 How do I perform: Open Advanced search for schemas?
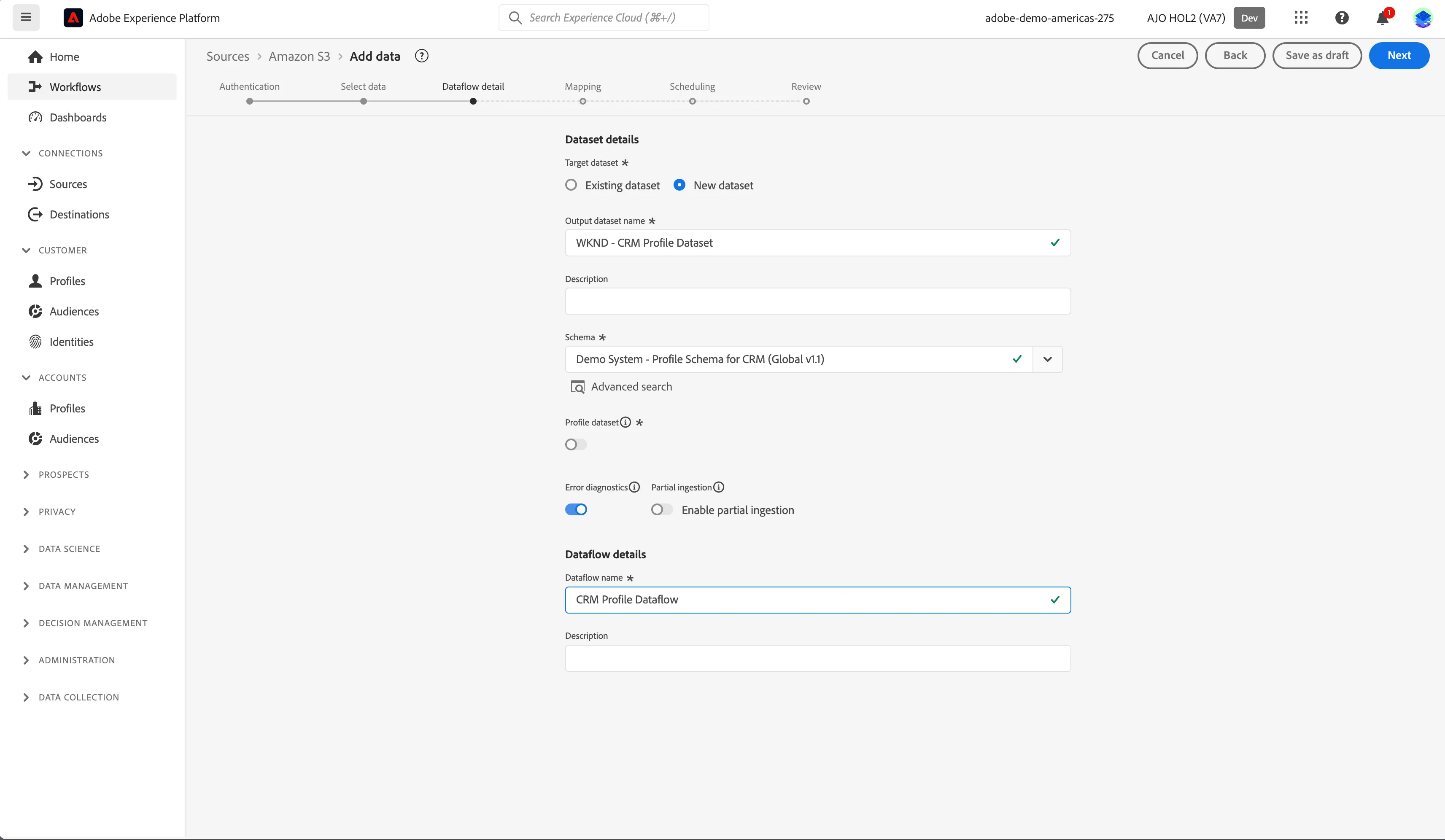tap(621, 387)
